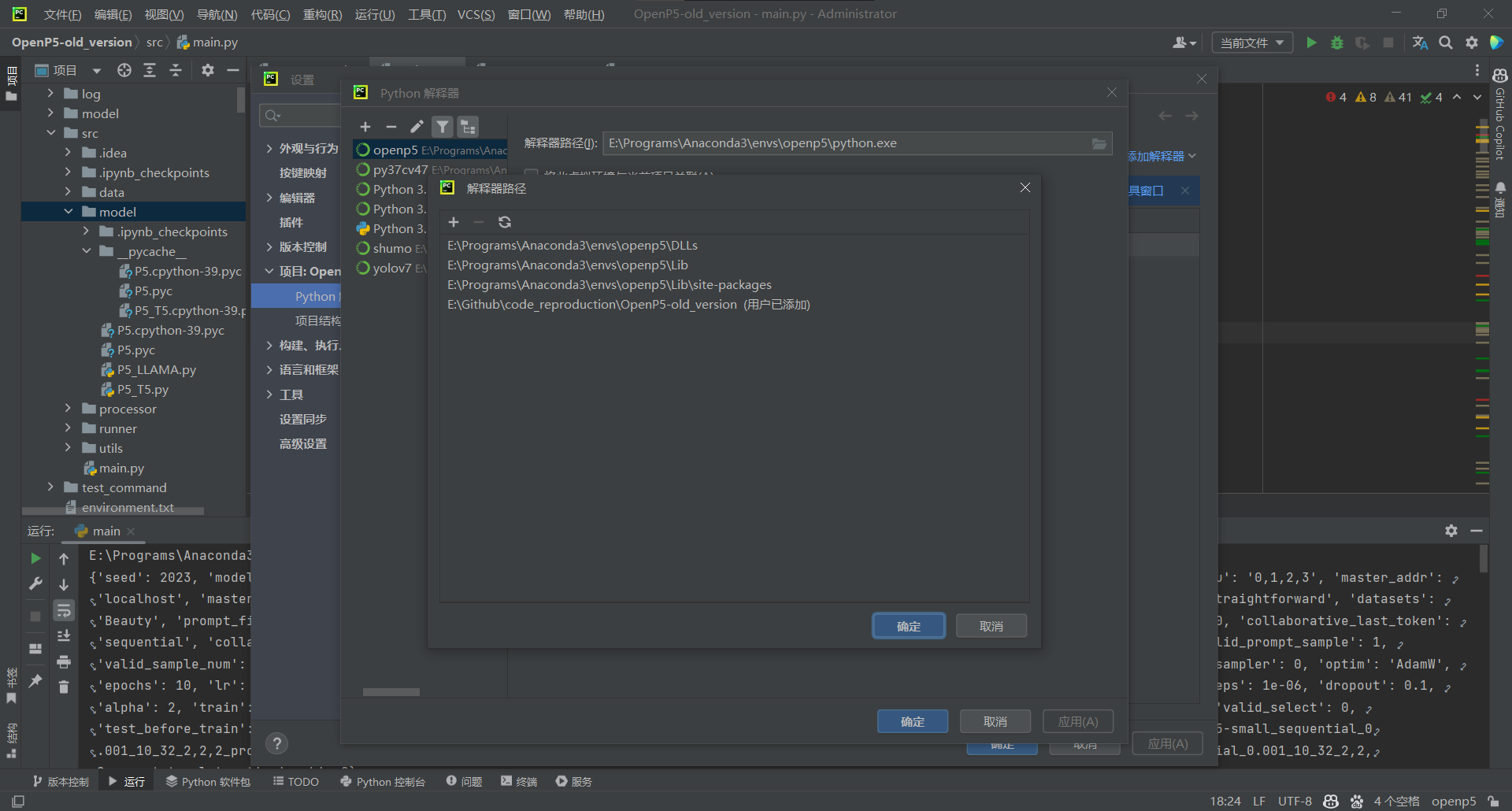Viewport: 1512px width, 811px height.
Task: Click 取消 in the 解释器路径 dialog
Action: [x=991, y=626]
